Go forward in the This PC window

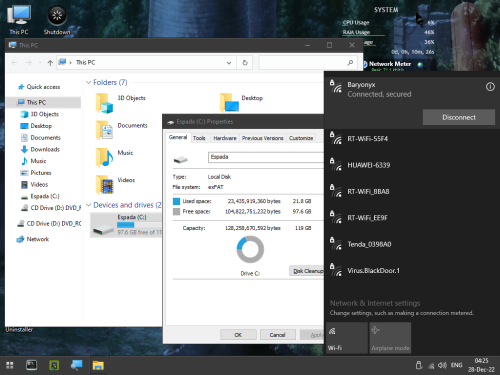tap(29, 63)
